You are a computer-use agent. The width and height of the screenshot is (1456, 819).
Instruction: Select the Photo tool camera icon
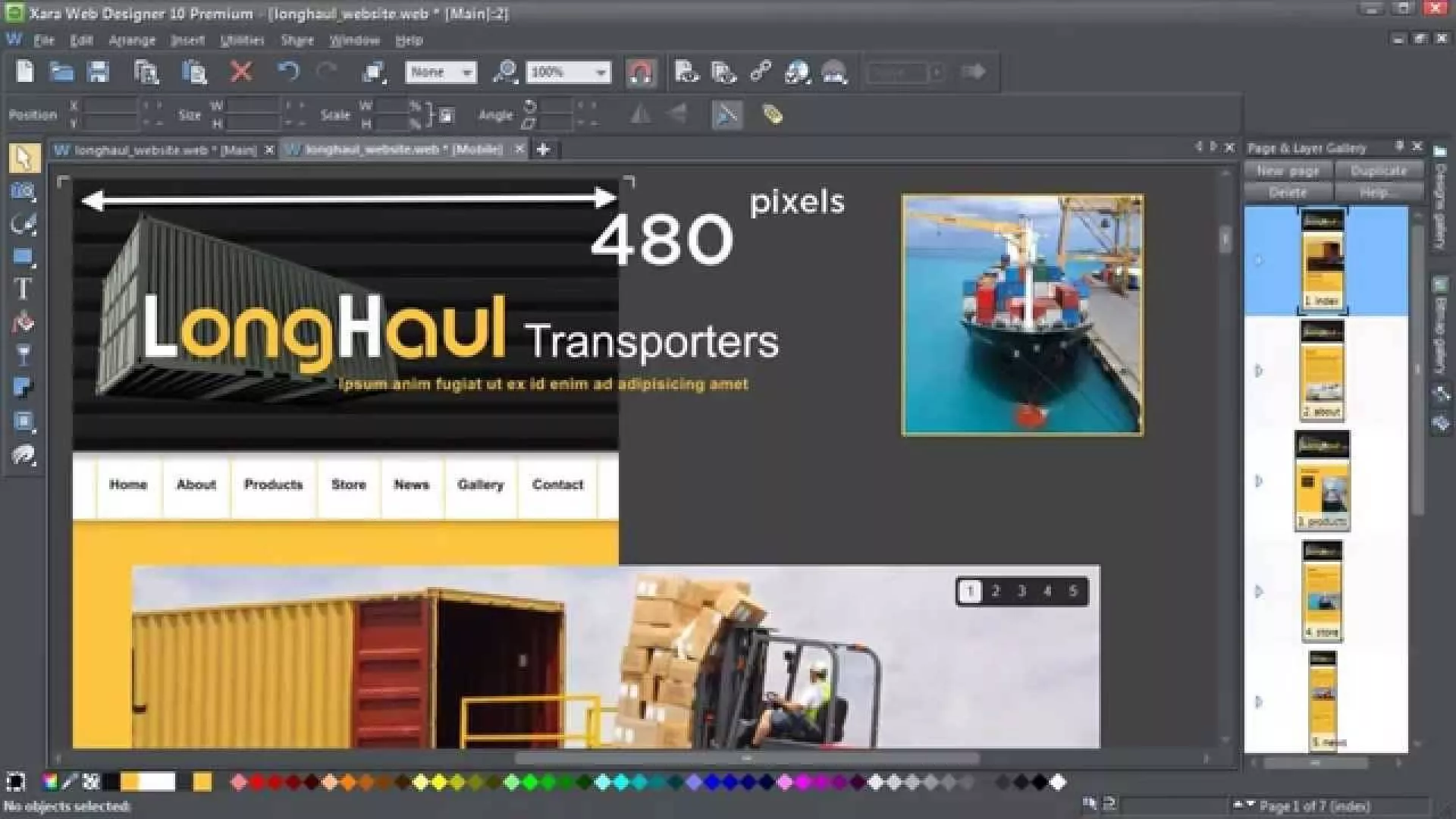click(x=23, y=191)
